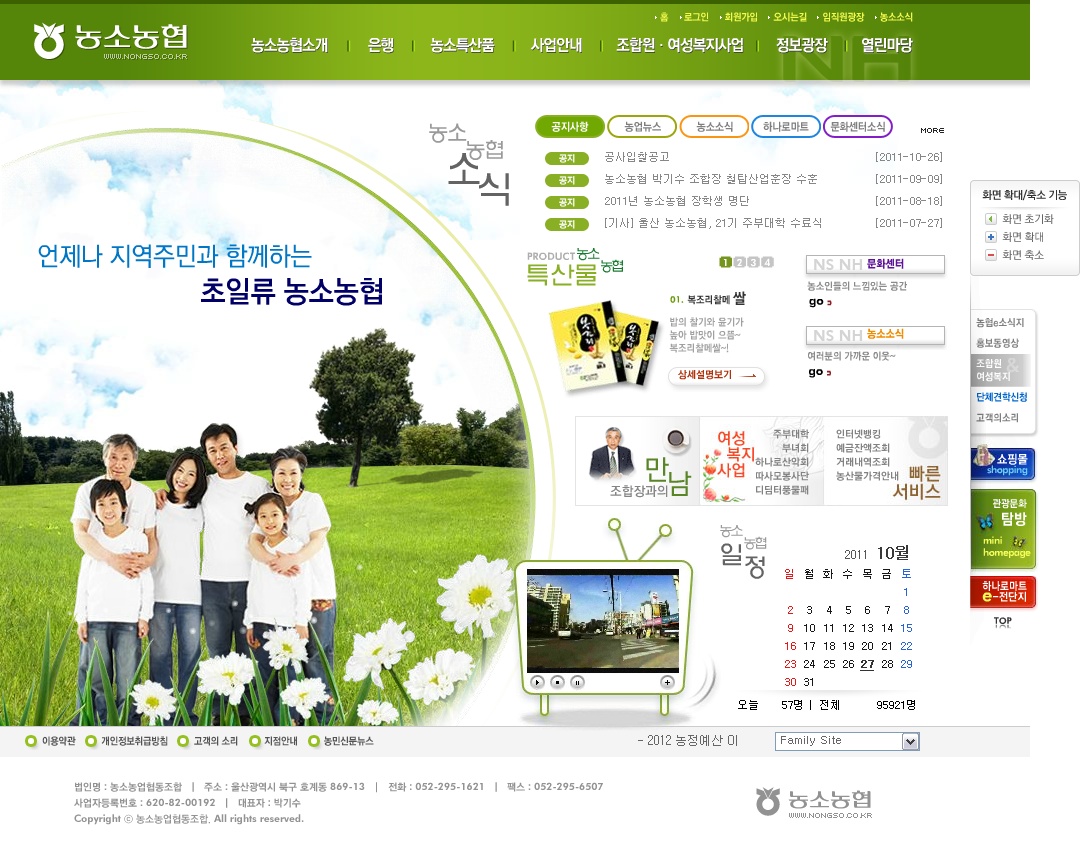Open the 정보광장 main menu
Viewport: 1080px width, 851px height.
[x=801, y=45]
